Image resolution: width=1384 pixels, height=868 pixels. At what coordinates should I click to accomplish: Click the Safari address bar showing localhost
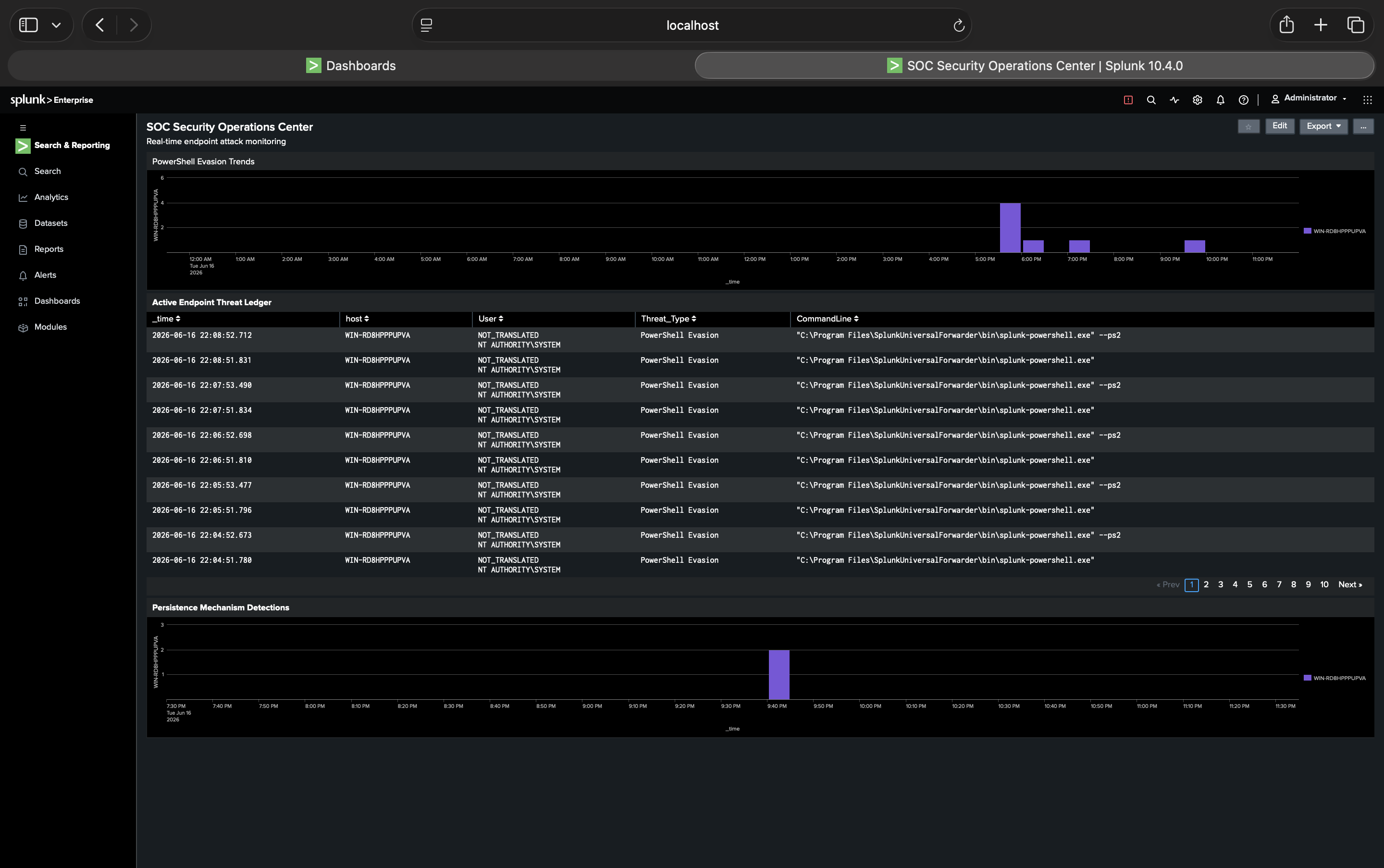click(692, 25)
